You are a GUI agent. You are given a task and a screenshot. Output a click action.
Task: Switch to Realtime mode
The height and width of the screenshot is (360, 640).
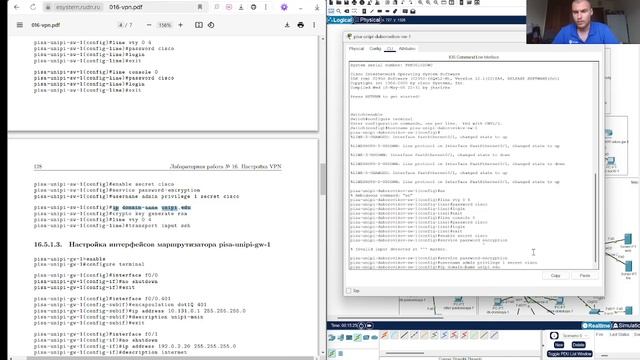[596, 325]
